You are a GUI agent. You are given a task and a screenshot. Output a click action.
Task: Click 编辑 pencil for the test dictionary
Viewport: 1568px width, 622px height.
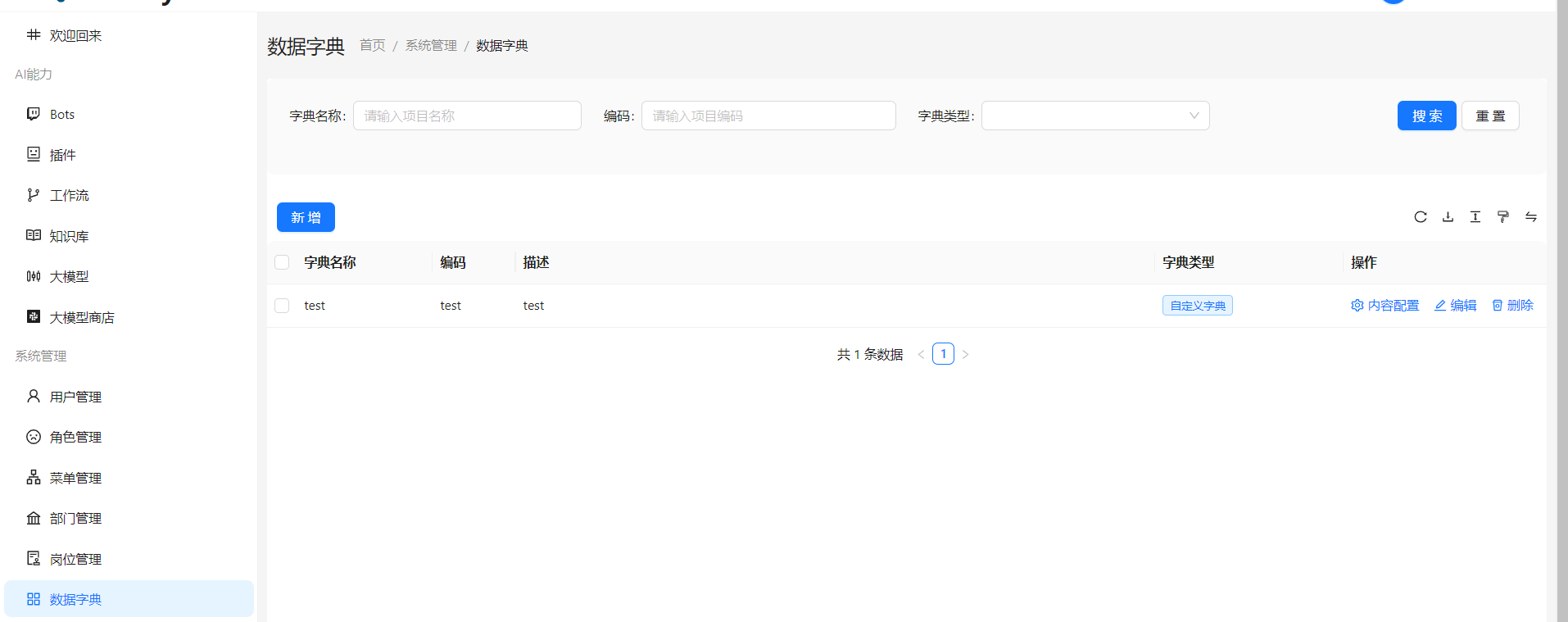[1455, 306]
